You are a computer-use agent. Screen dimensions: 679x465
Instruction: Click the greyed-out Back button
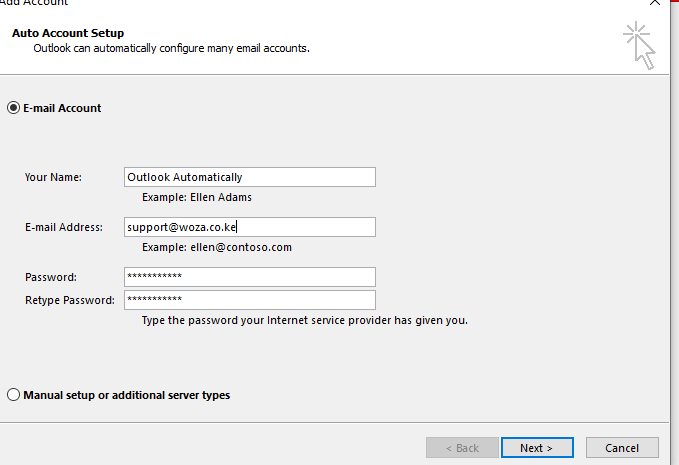pyautogui.click(x=462, y=448)
